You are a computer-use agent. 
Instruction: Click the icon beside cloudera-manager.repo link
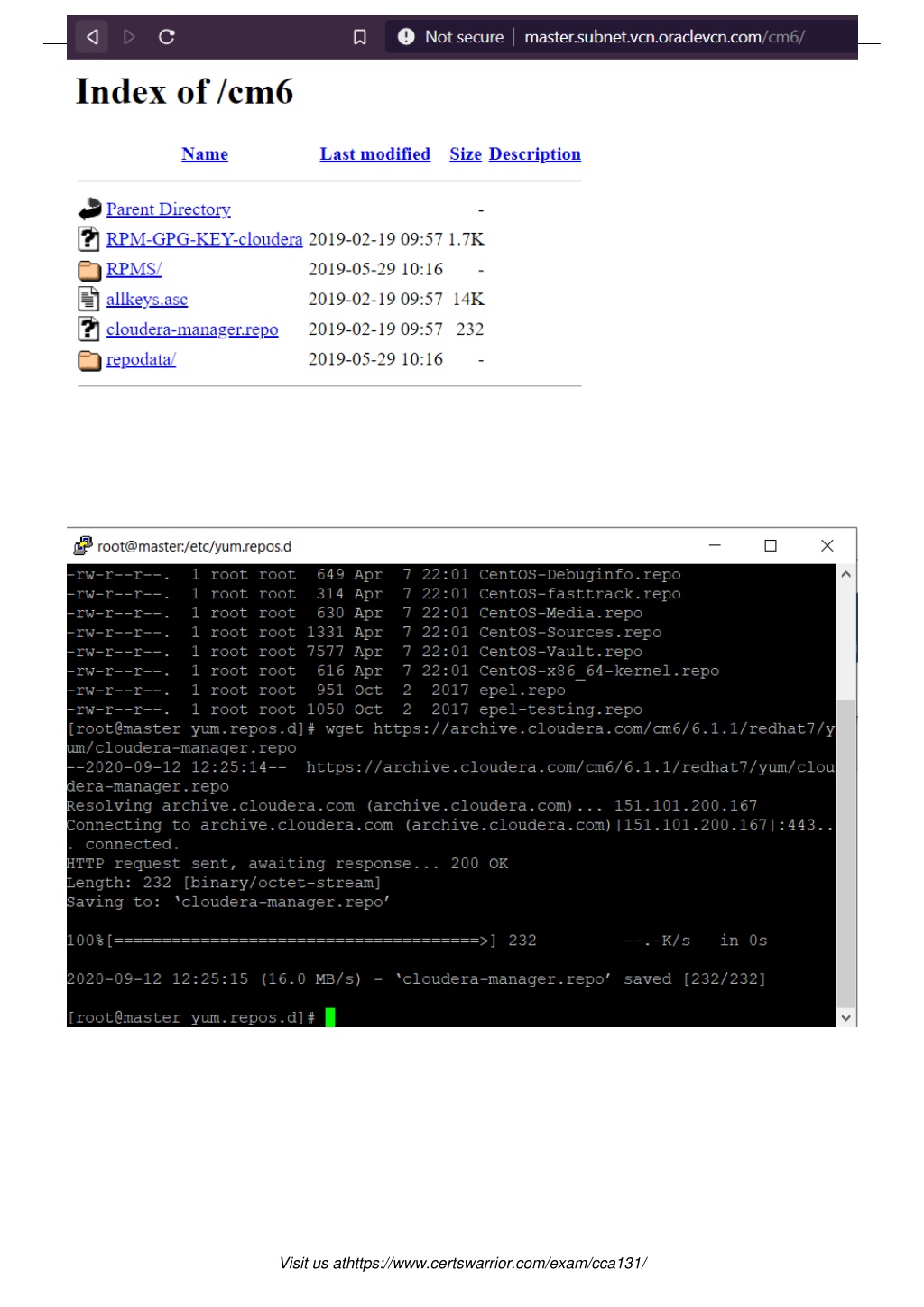point(88,329)
